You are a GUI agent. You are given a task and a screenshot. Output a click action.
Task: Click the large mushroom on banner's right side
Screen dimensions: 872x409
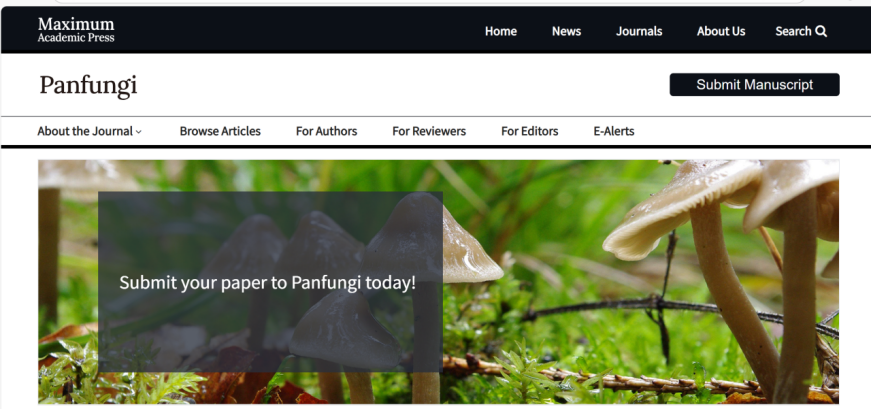point(700,230)
